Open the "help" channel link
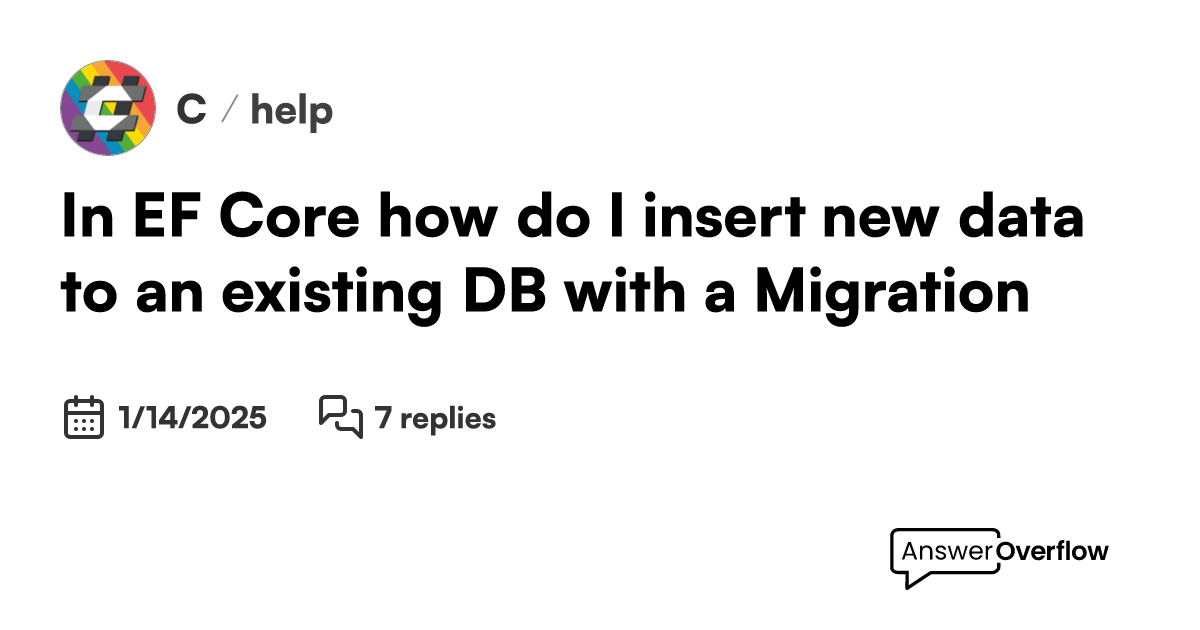Image resolution: width=1200 pixels, height=630 pixels. [x=291, y=110]
